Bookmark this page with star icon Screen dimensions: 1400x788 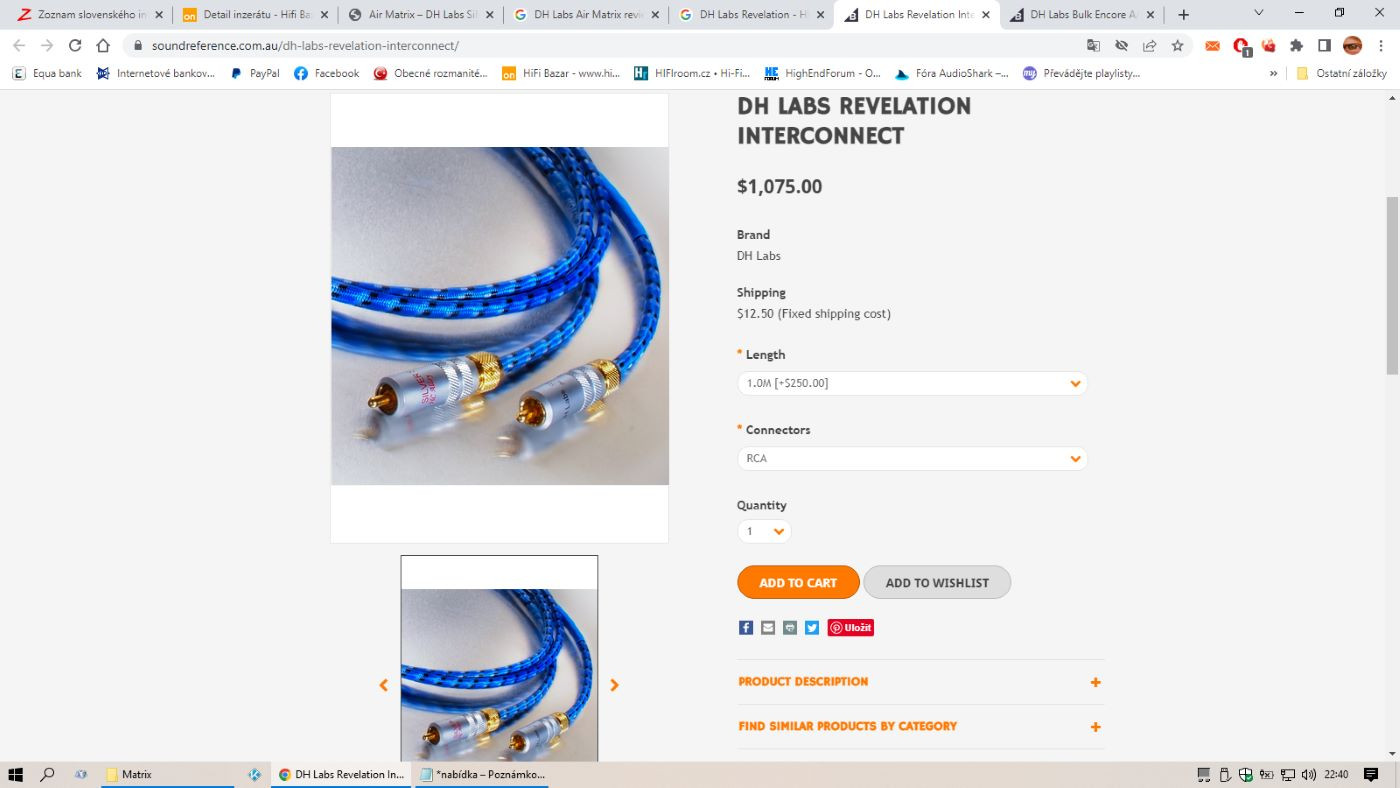click(1177, 46)
